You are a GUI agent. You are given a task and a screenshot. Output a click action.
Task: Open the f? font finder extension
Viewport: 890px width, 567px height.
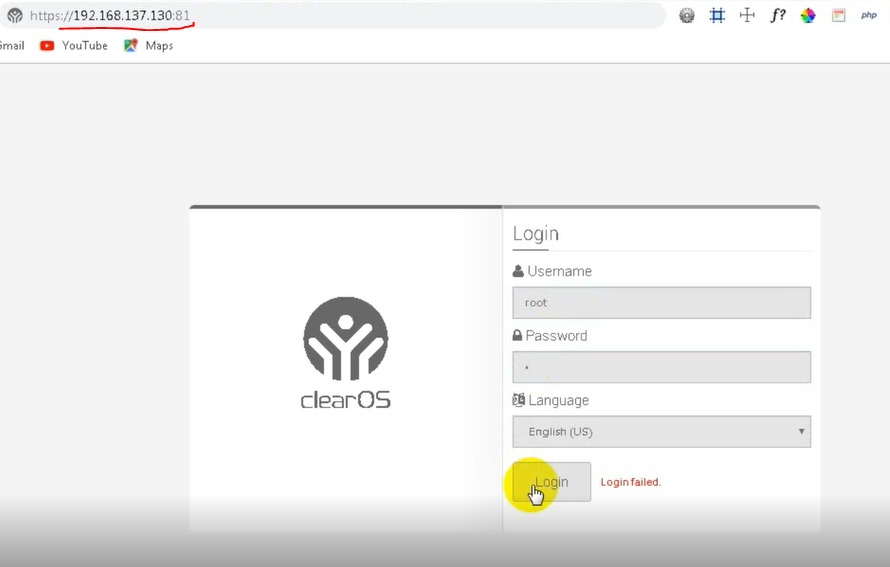778,15
